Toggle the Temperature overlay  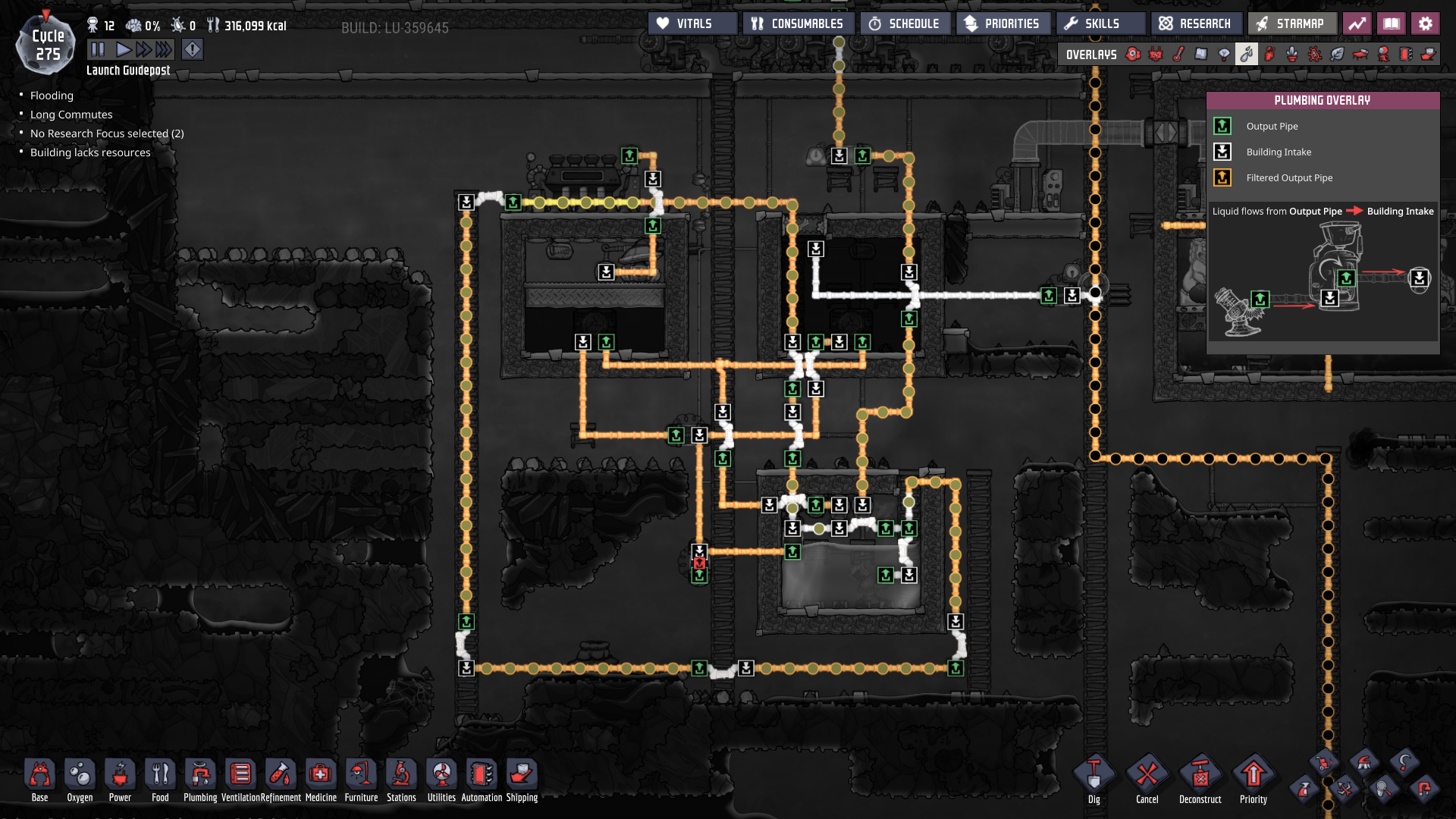point(1178,54)
